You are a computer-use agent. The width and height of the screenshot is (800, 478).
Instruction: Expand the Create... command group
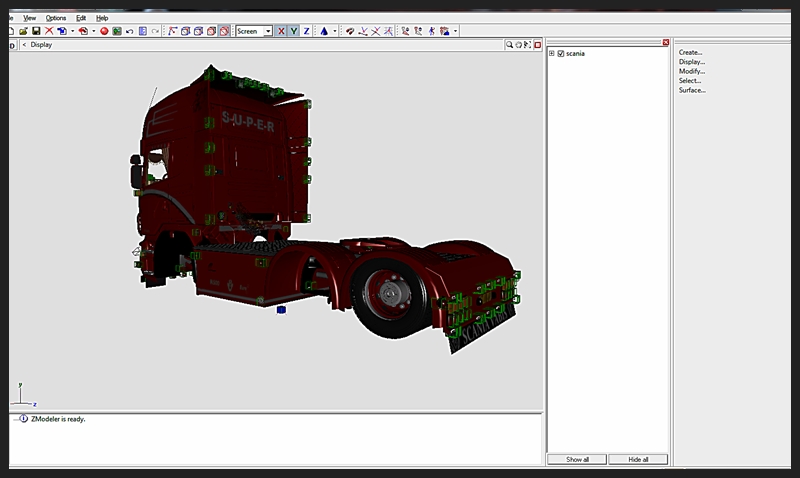pos(691,52)
